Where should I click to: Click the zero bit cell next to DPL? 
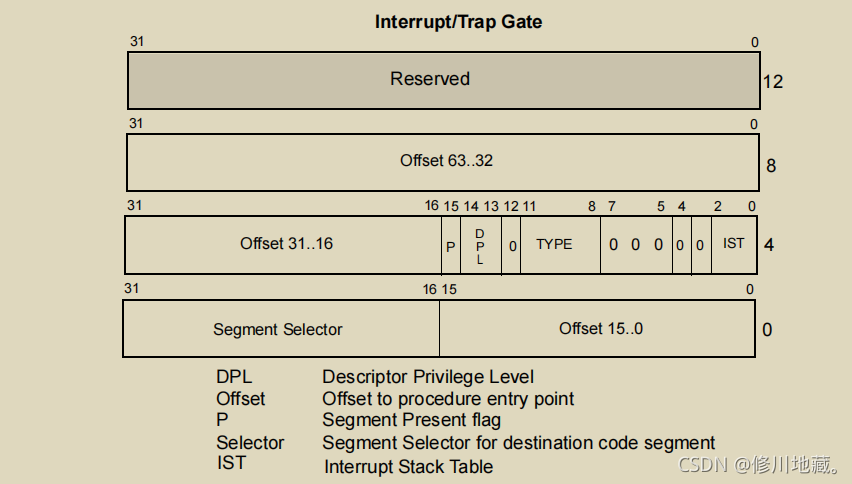click(x=511, y=245)
